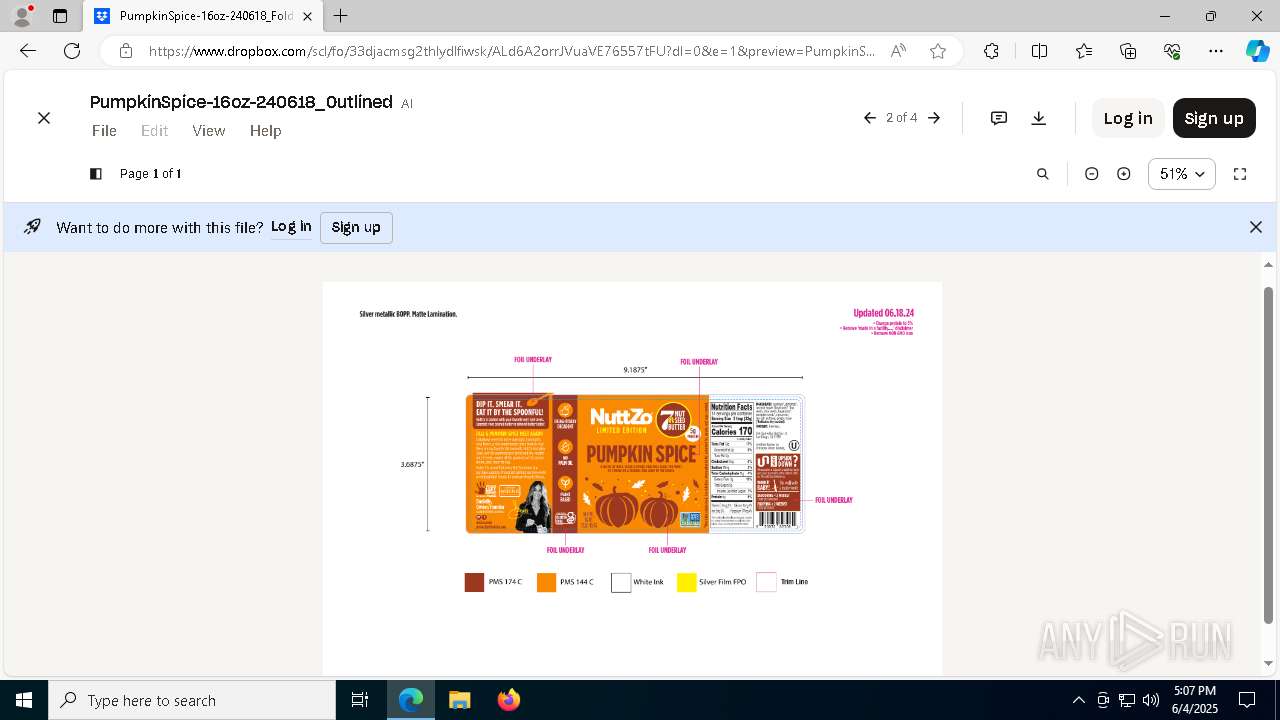Download the file
This screenshot has width=1280, height=720.
[x=1039, y=118]
